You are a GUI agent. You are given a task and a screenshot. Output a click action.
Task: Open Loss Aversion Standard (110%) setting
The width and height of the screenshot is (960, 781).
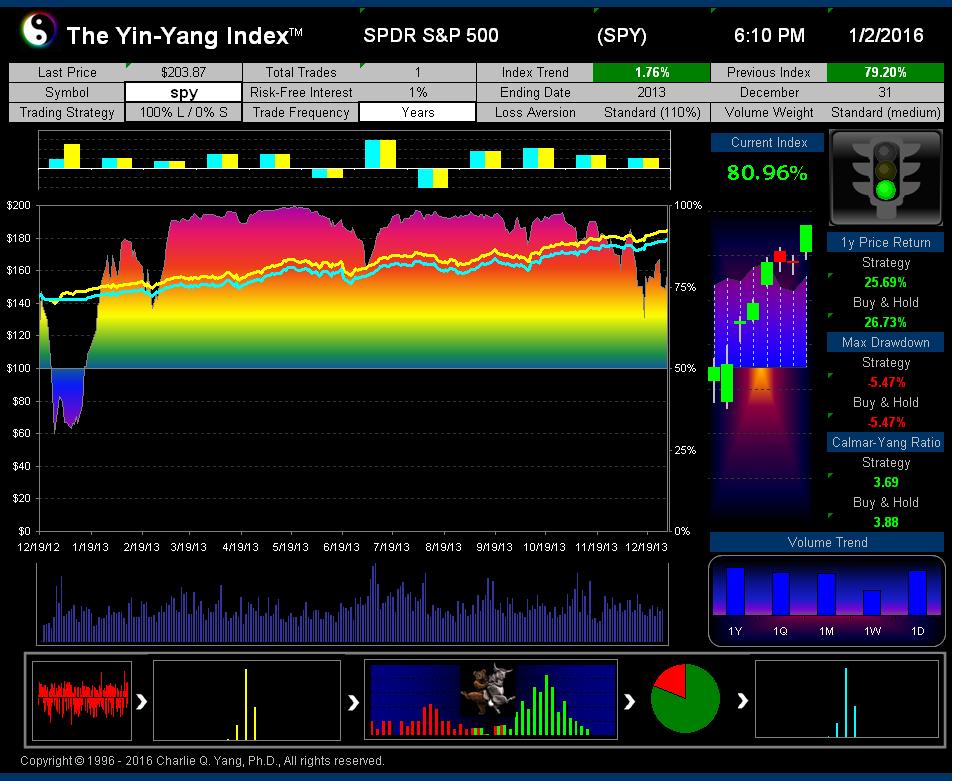pos(651,113)
